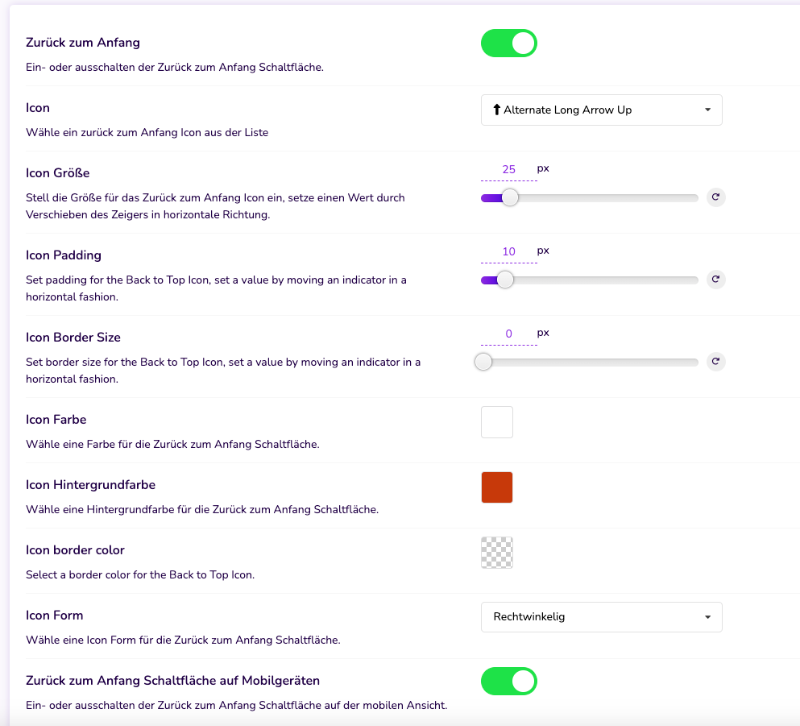
Task: Click the Icon Padding slider handle
Action: [x=505, y=280]
